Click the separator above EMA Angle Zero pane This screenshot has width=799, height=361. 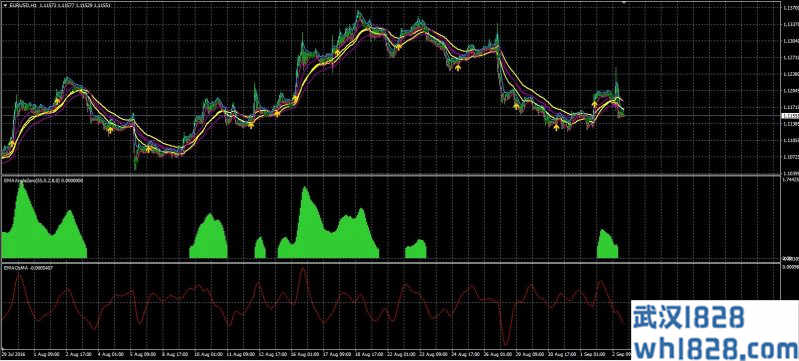click(x=390, y=176)
